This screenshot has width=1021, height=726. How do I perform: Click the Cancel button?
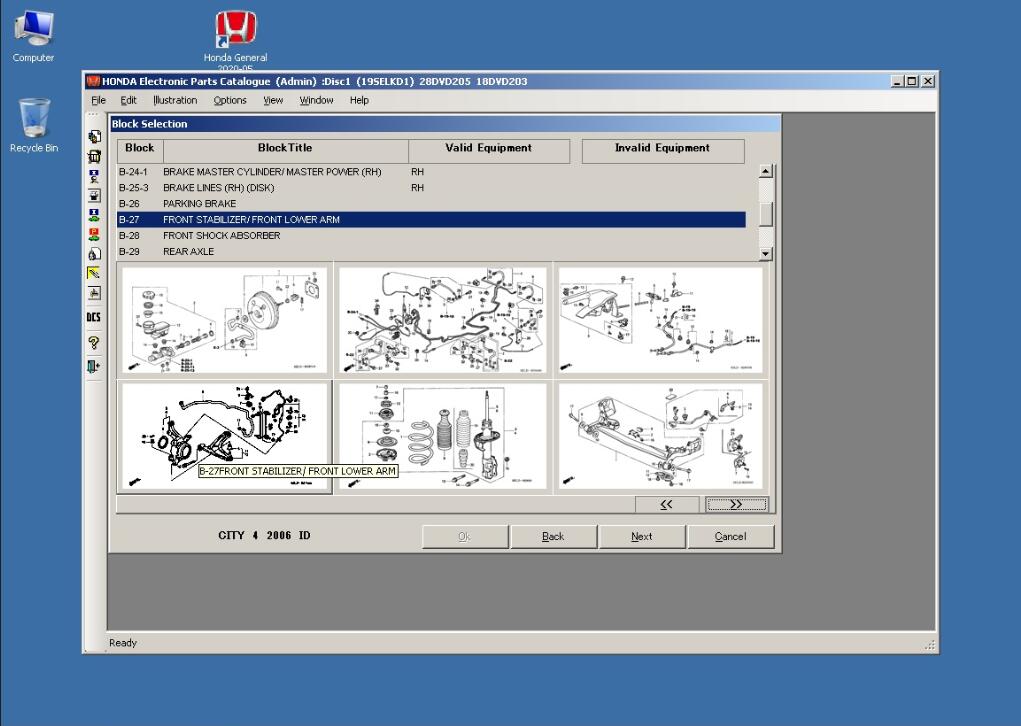pos(731,537)
